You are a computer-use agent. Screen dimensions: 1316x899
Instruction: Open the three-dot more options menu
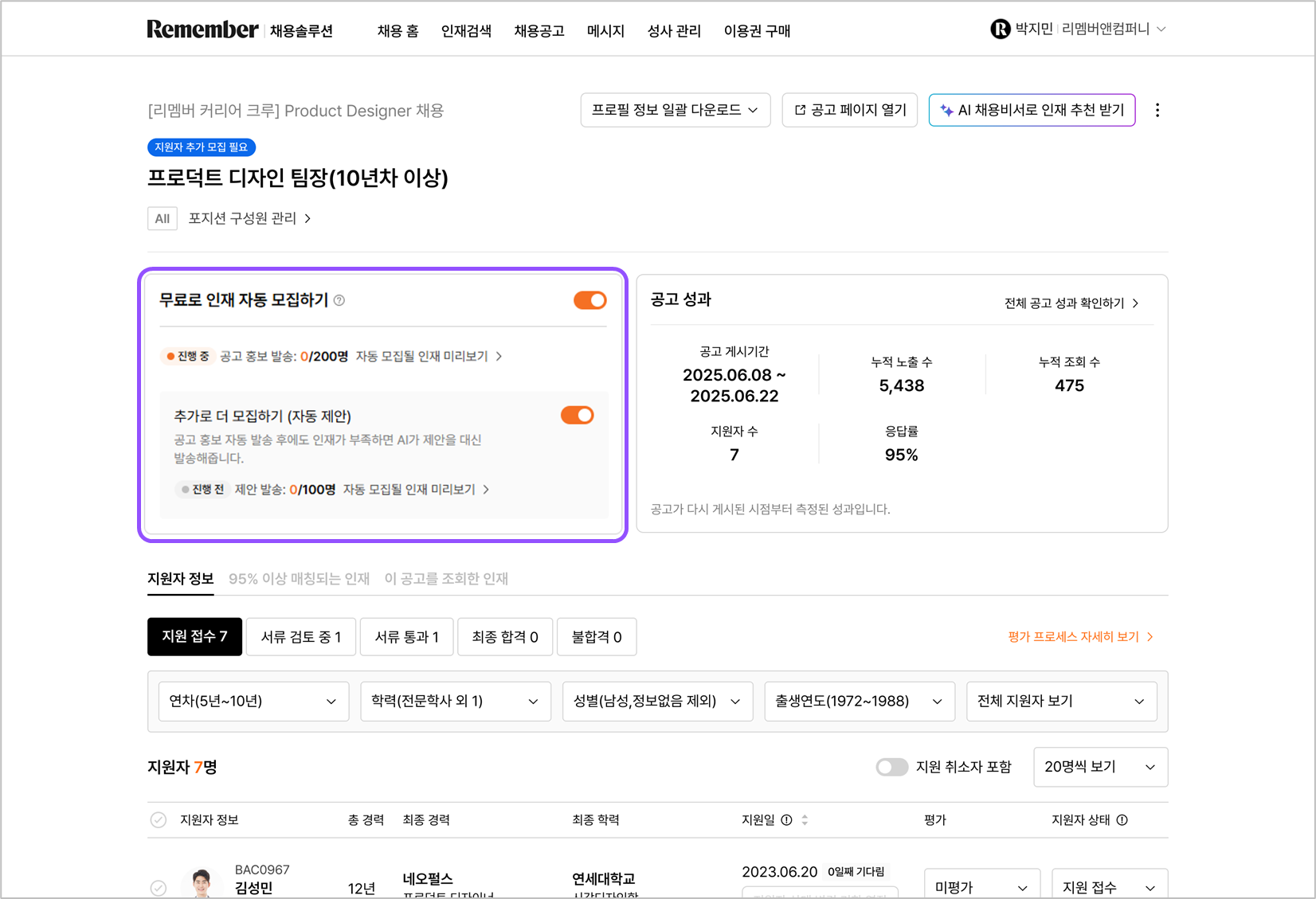pos(1157,111)
